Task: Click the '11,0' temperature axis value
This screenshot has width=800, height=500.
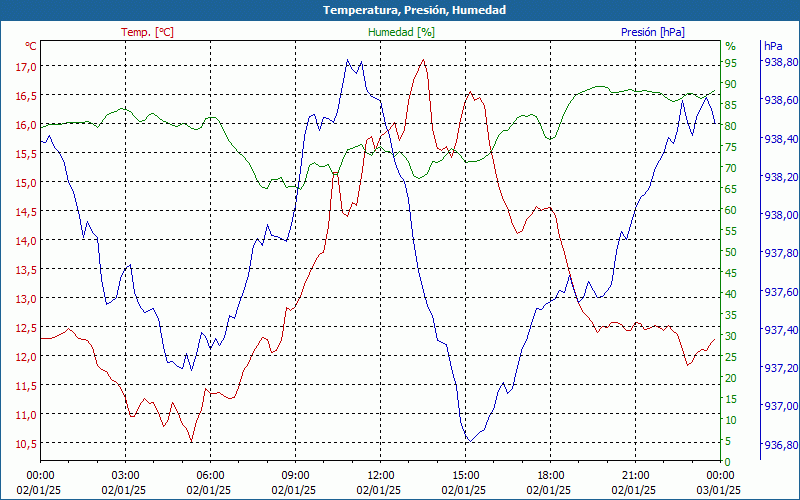Action: click(24, 415)
